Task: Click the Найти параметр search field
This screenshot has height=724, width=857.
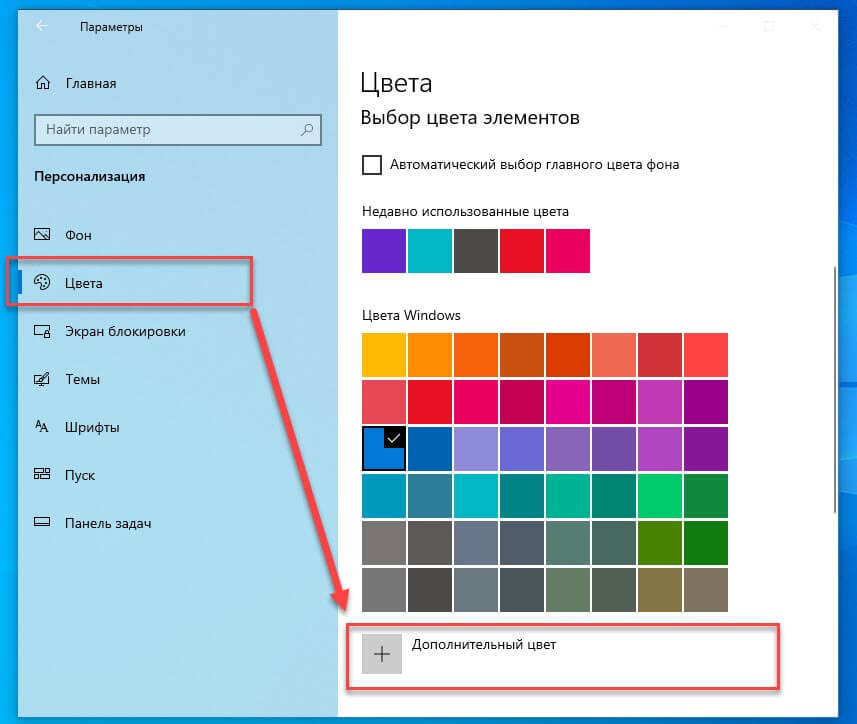Action: click(165, 130)
